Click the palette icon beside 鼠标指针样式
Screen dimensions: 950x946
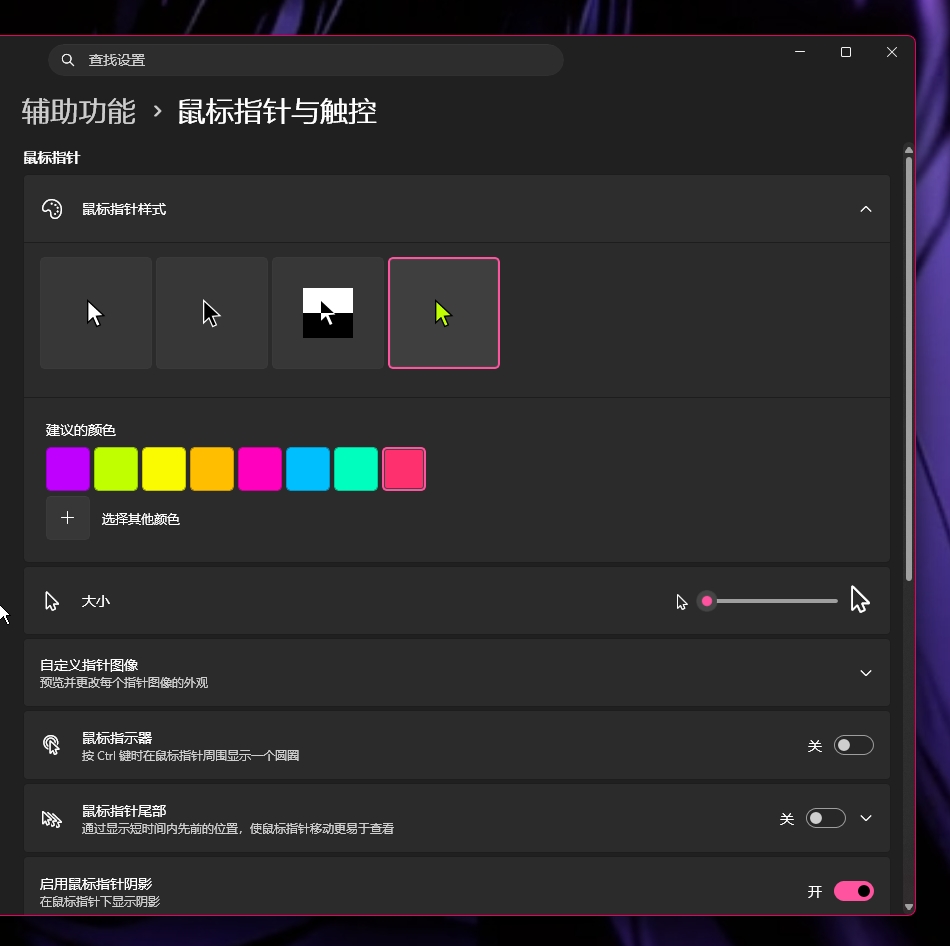point(52,209)
